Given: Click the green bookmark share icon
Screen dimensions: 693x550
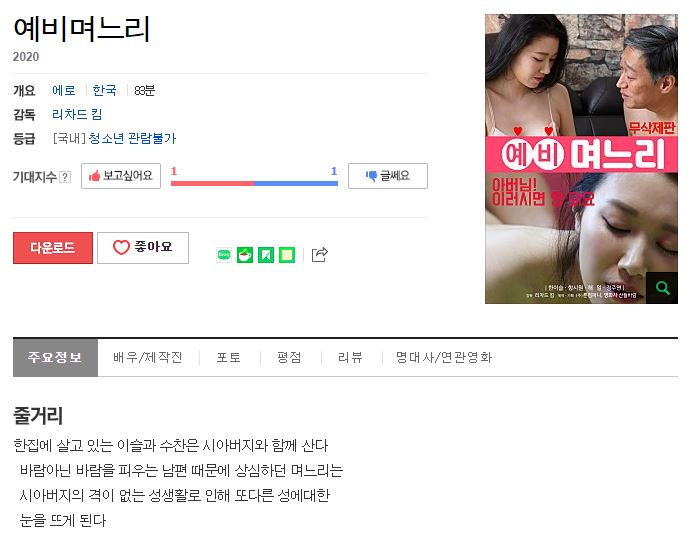Looking at the screenshot, I should pyautogui.click(x=266, y=255).
